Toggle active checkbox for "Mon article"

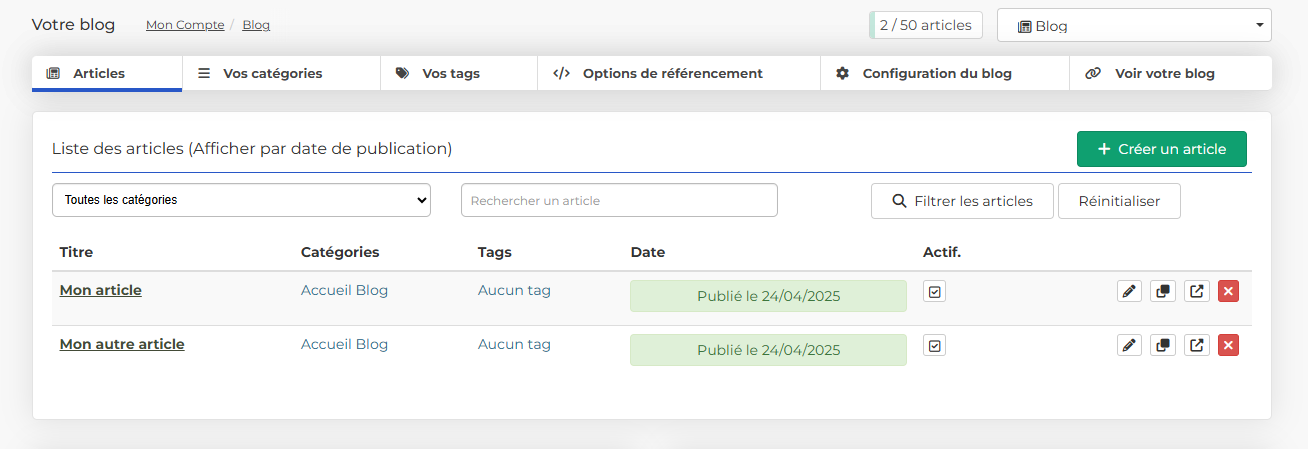tap(934, 291)
